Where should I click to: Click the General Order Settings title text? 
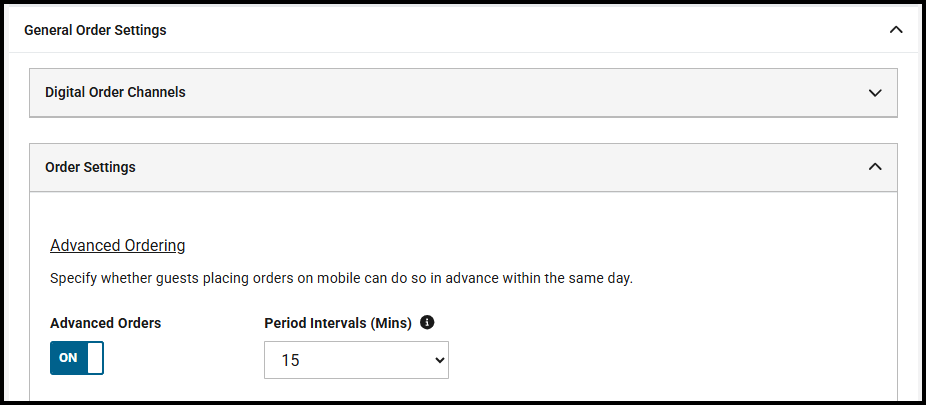[x=95, y=30]
